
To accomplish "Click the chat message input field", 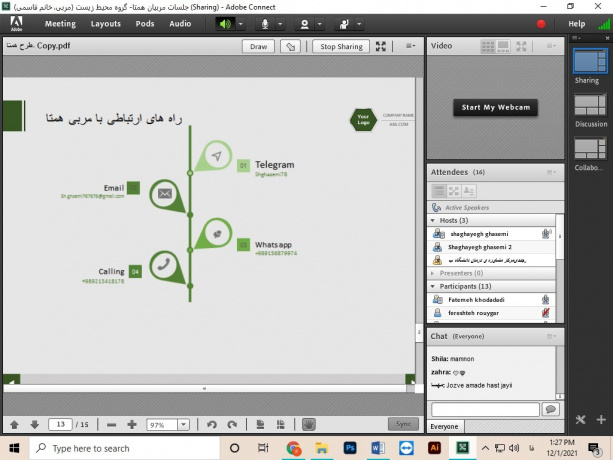I will click(485, 410).
